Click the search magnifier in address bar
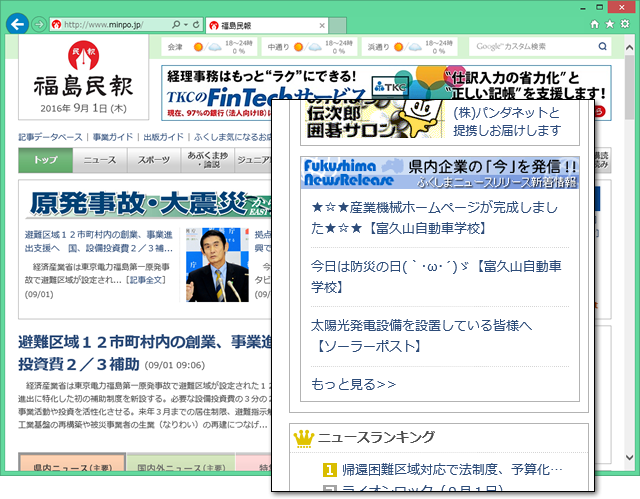This screenshot has height=499, width=640. pyautogui.click(x=176, y=24)
